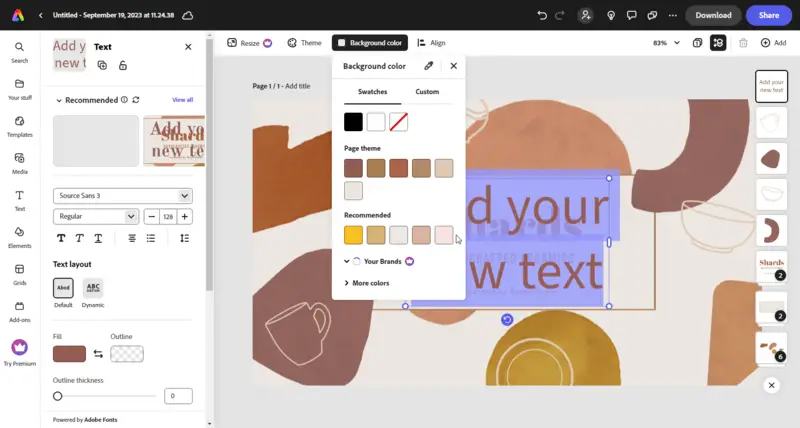Viewport: 800px width, 428px height.
Task: Expand More colors
Action: 367,283
